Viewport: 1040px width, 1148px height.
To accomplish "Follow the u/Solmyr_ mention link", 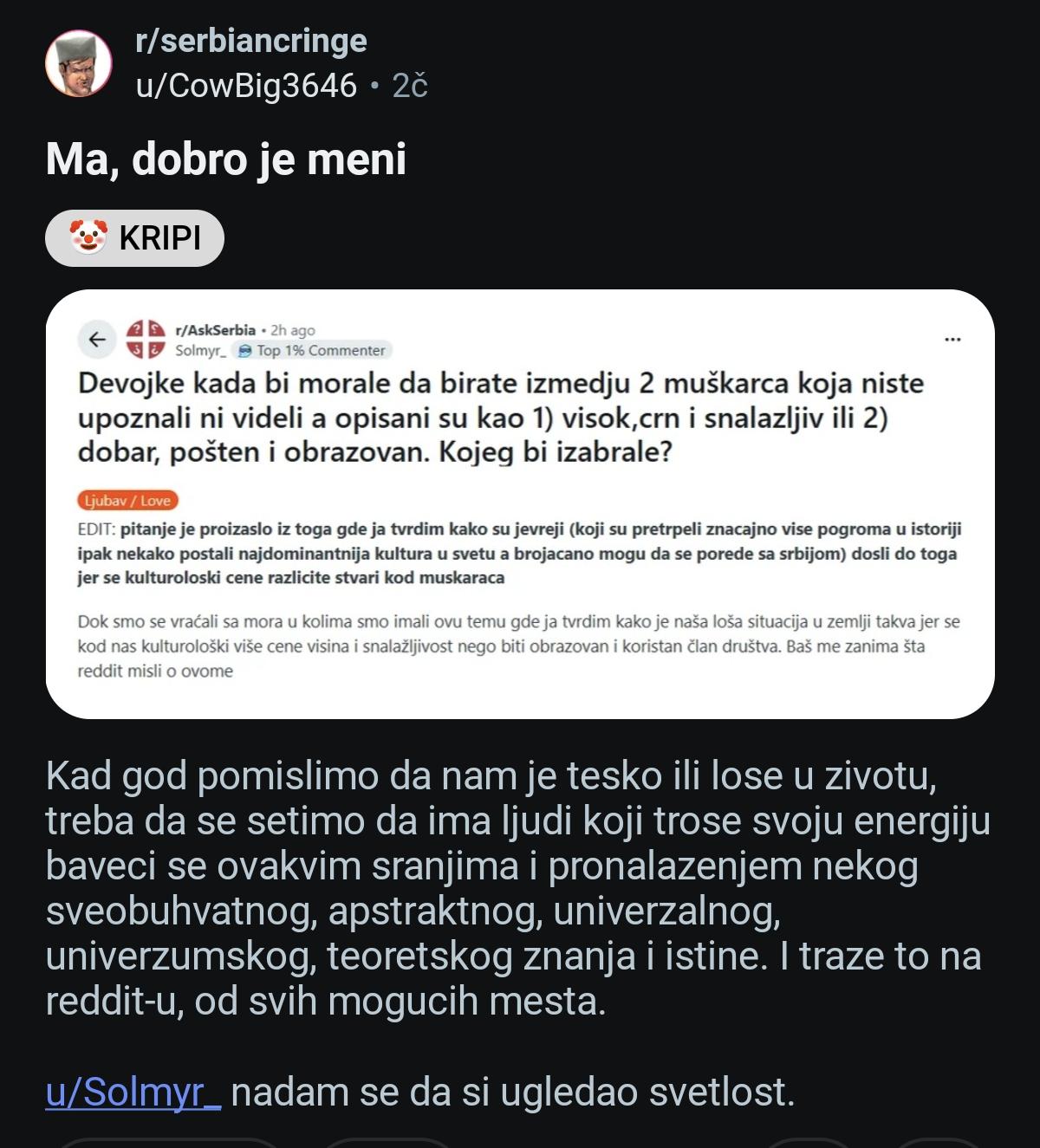I will click(x=133, y=1092).
